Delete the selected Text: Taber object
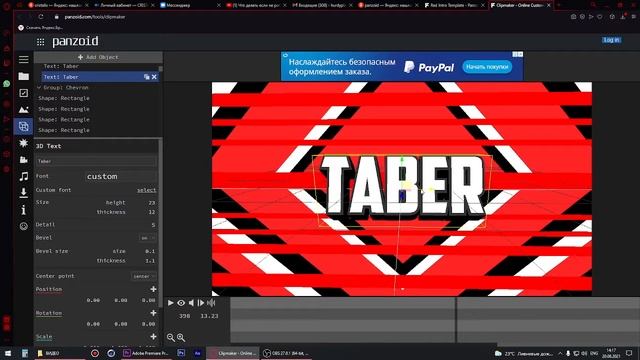640x360 pixels. tap(154, 77)
